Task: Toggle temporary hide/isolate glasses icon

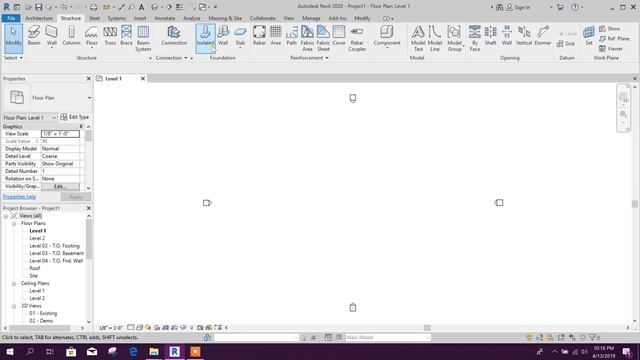Action: point(183,327)
